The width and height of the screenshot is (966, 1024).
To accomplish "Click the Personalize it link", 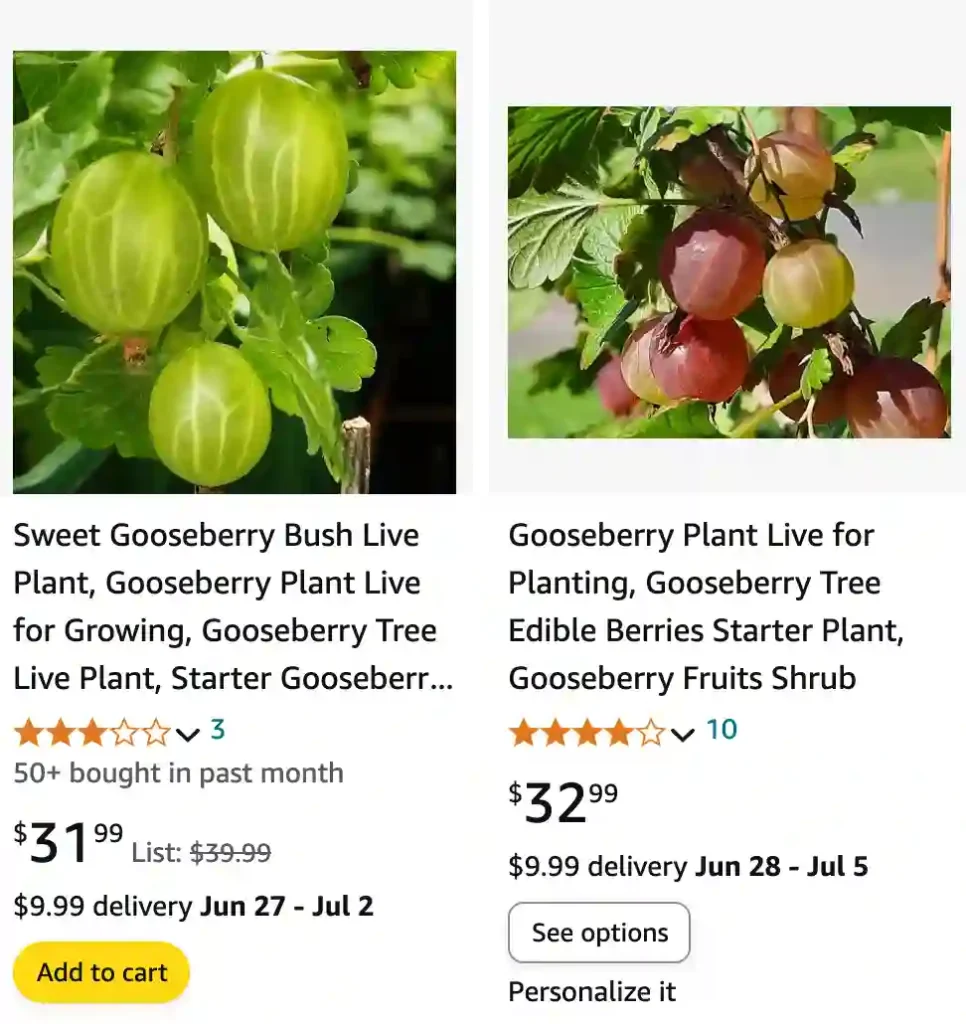I will [592, 992].
